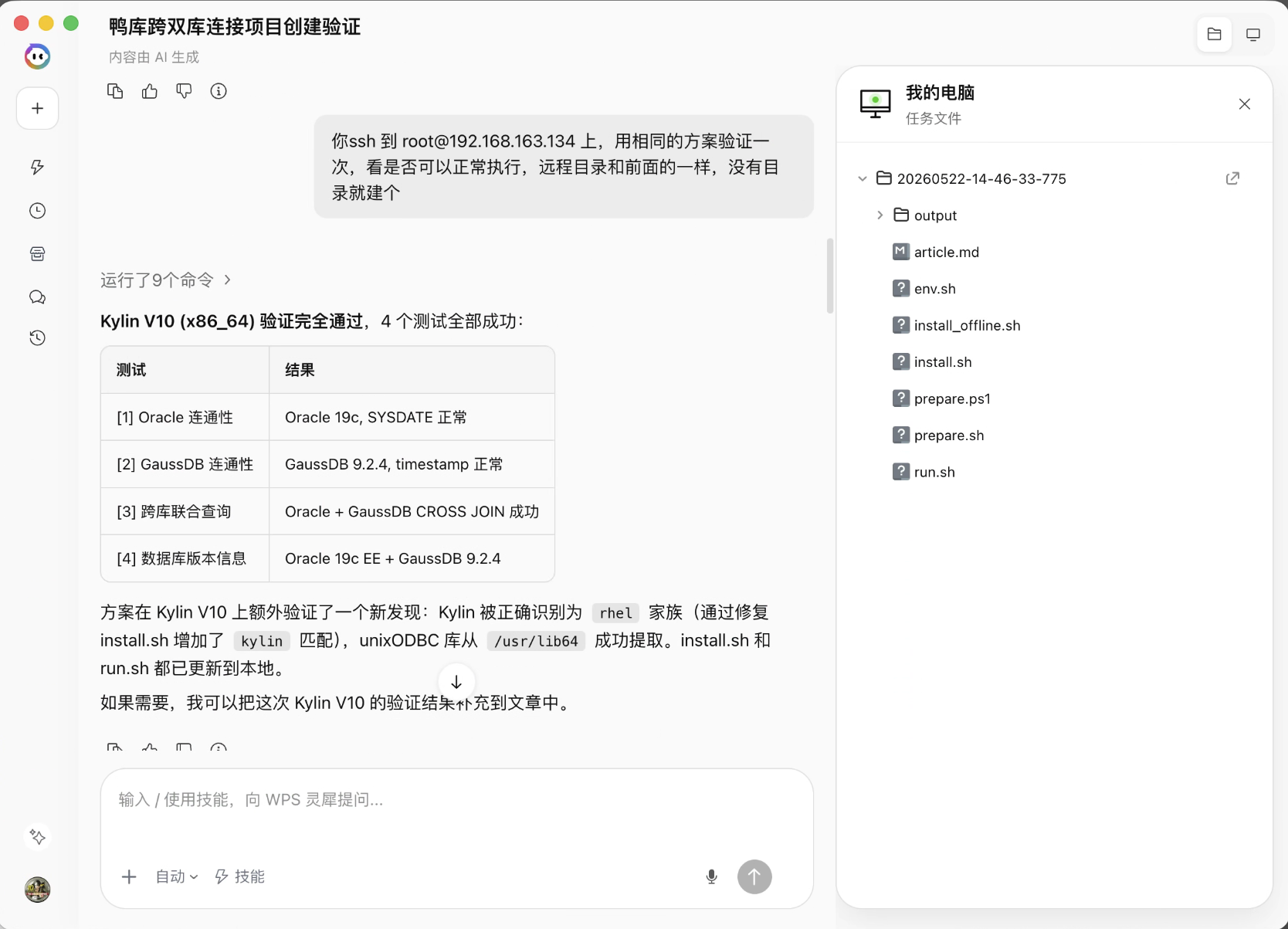Screen dimensions: 1288x929
Task: Copy the previous response at top
Action: (115, 91)
